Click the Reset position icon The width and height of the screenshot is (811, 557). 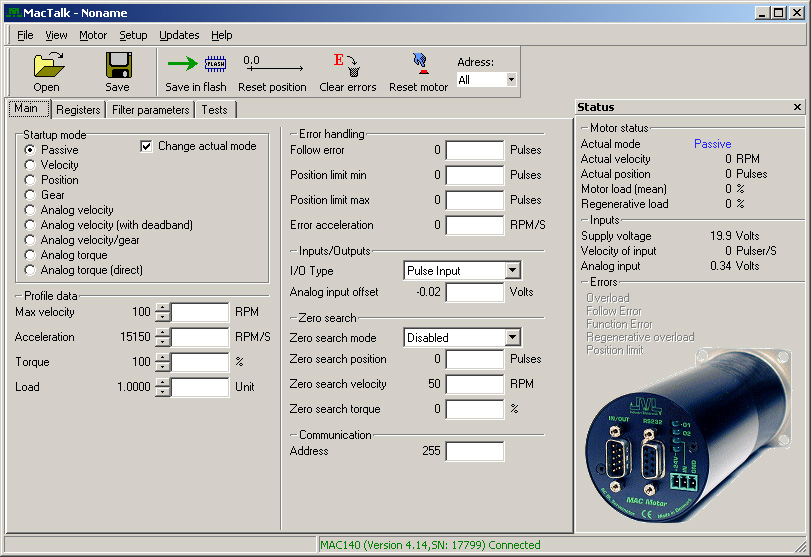pos(273,64)
